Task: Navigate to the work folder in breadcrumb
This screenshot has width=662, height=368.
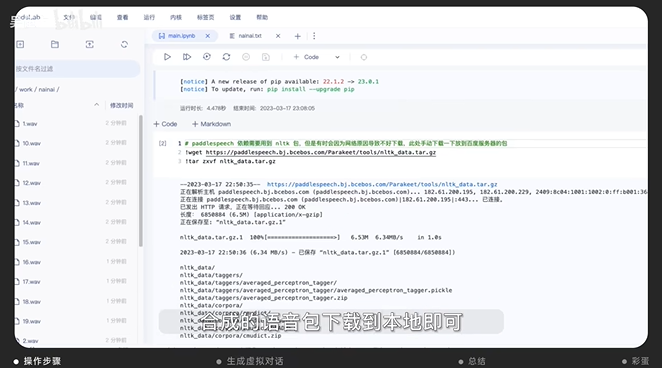Action: coord(26,89)
